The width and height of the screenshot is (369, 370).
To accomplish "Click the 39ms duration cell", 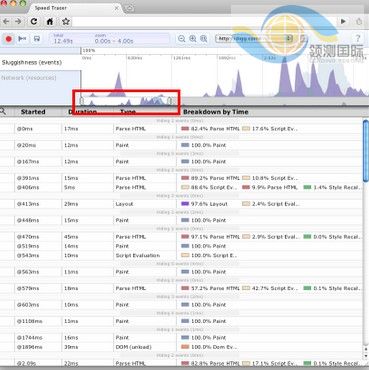I will (x=71, y=347).
